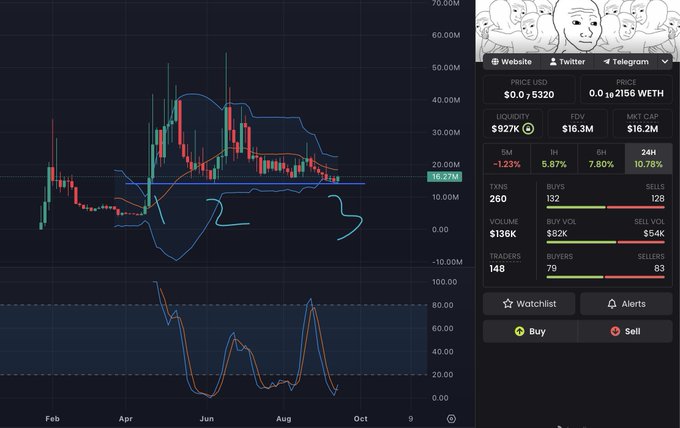
Task: Click the green Buy button
Action: click(530, 331)
